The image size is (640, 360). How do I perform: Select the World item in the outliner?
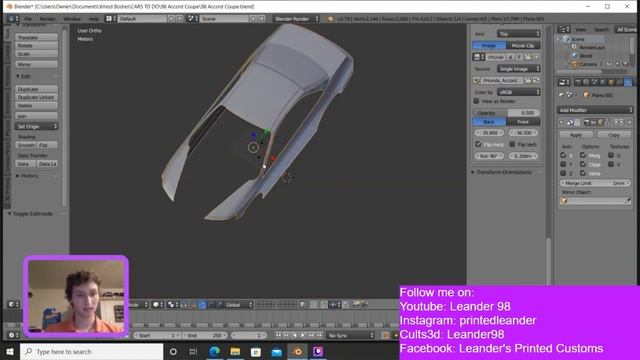tap(585, 56)
